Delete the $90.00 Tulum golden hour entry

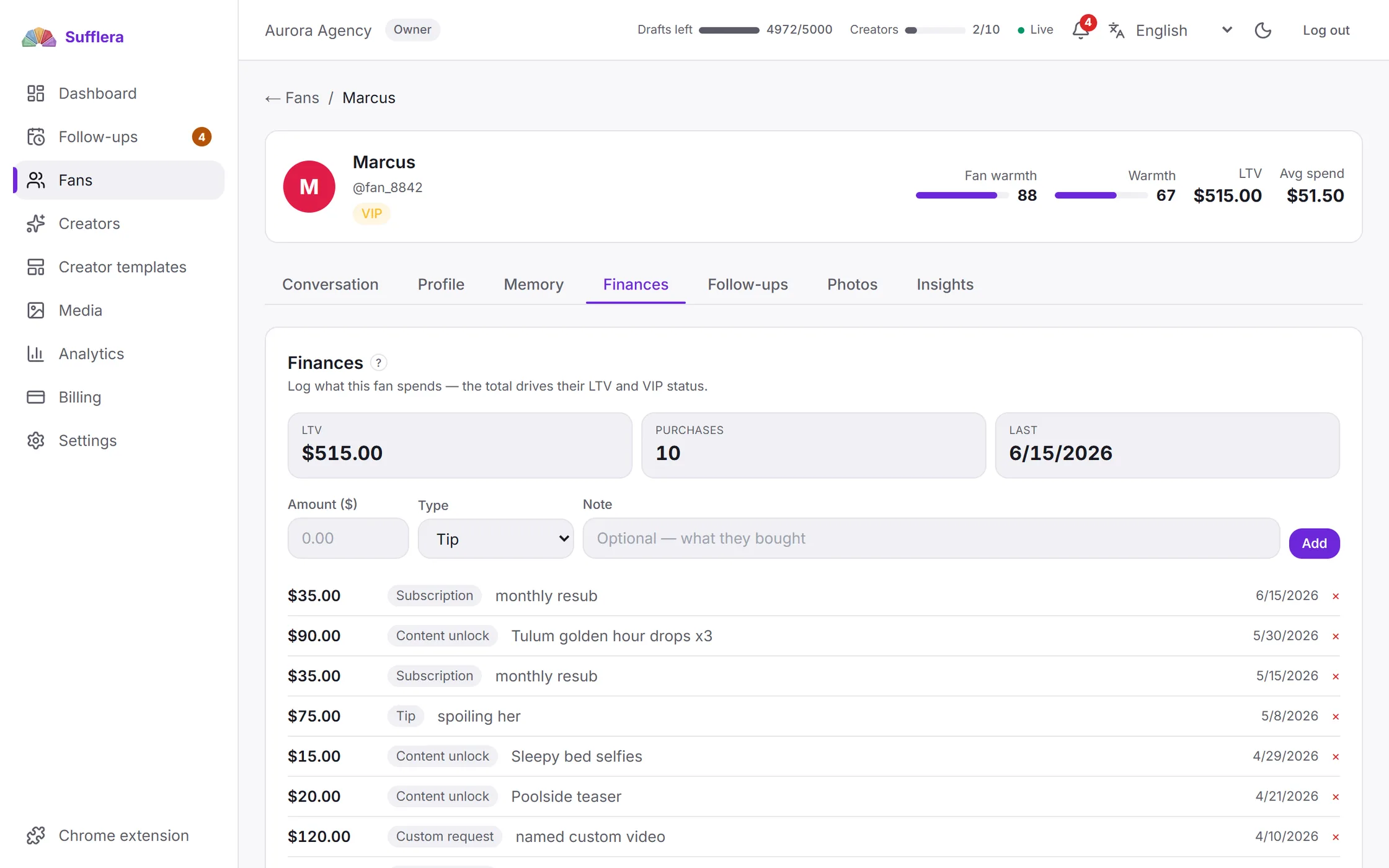[1336, 637]
